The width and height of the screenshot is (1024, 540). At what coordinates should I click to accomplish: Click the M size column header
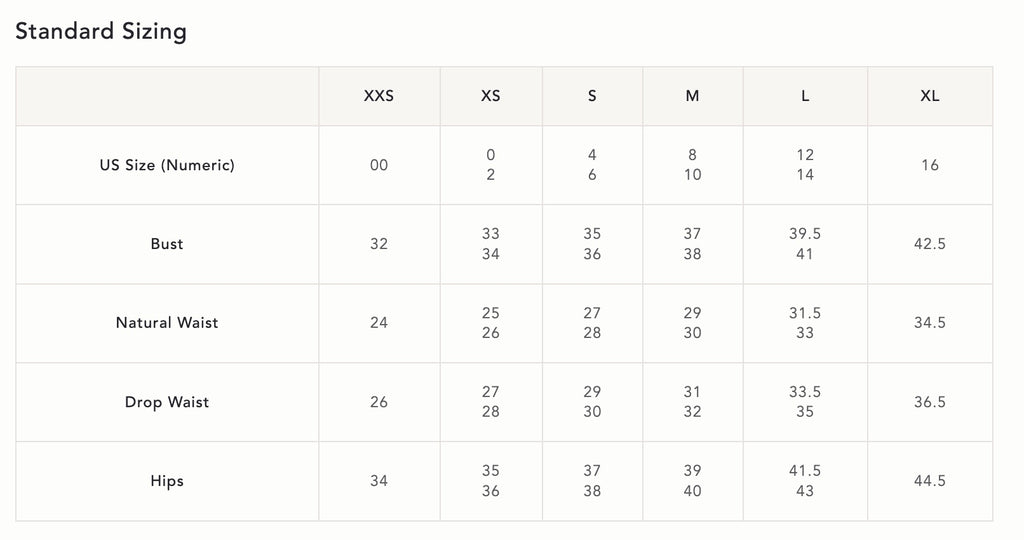click(x=692, y=96)
